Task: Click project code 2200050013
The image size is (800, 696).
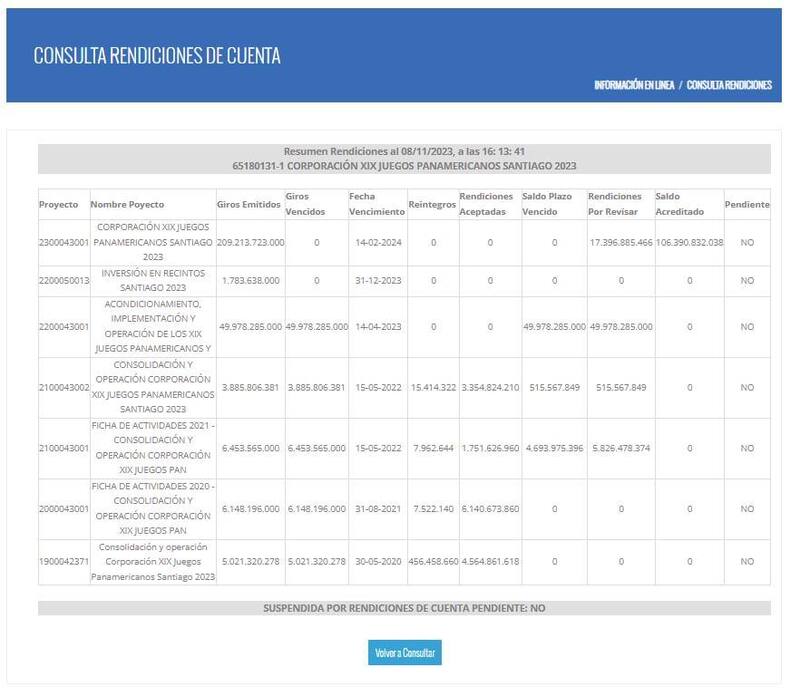Action: coord(64,281)
